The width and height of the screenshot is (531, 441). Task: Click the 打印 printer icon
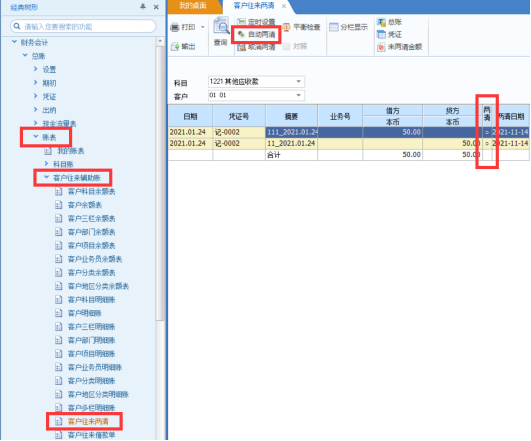tap(175, 27)
